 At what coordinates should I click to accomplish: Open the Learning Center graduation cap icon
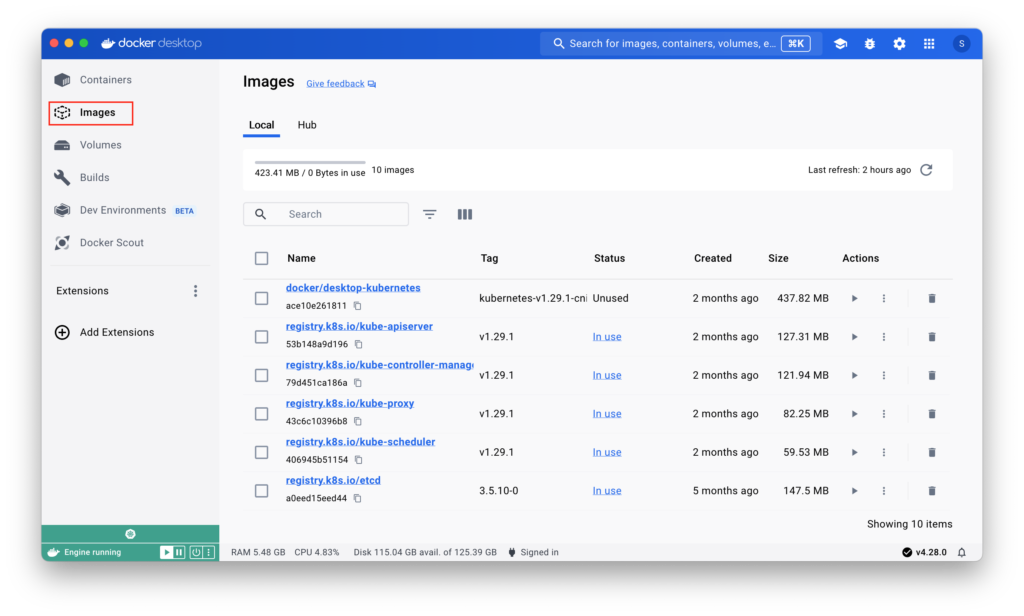point(840,44)
